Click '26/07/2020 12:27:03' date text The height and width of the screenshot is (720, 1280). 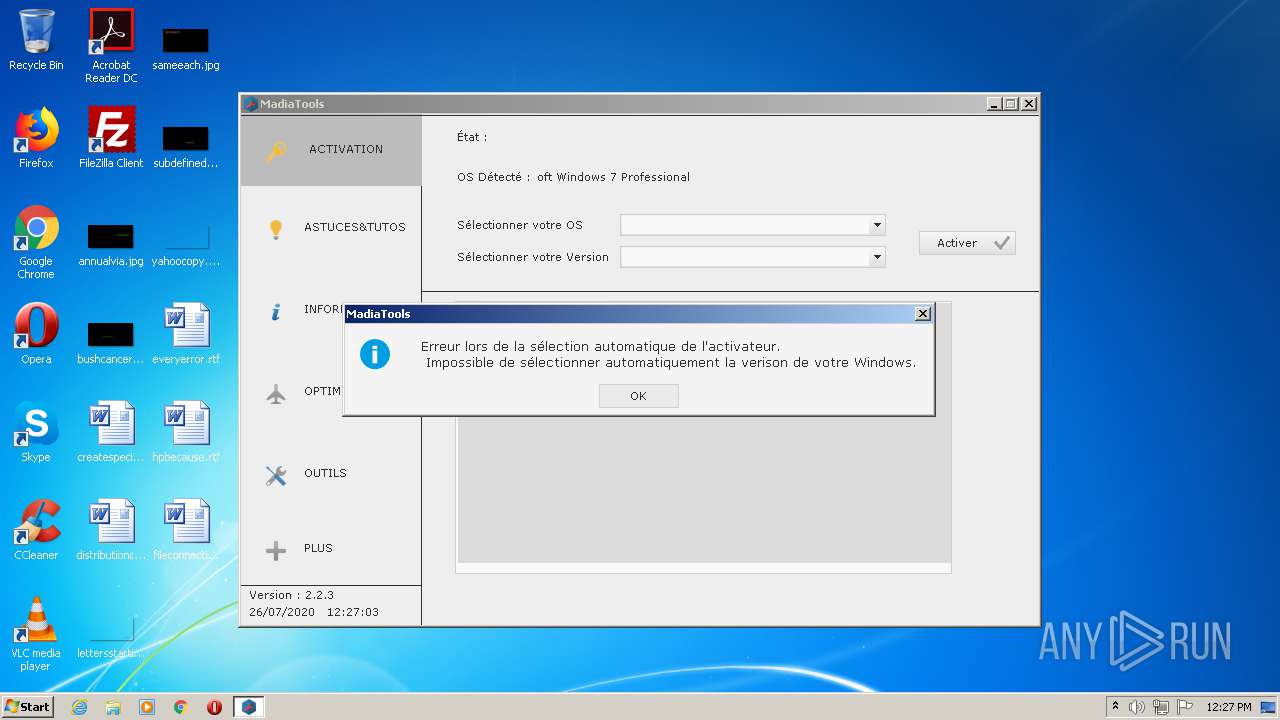[x=314, y=612]
